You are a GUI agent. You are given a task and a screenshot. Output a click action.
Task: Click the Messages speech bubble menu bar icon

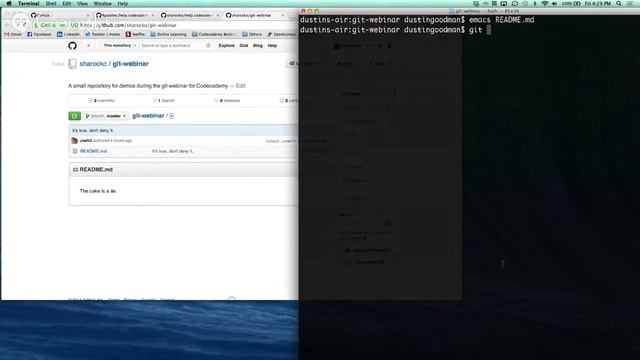[515, 4]
